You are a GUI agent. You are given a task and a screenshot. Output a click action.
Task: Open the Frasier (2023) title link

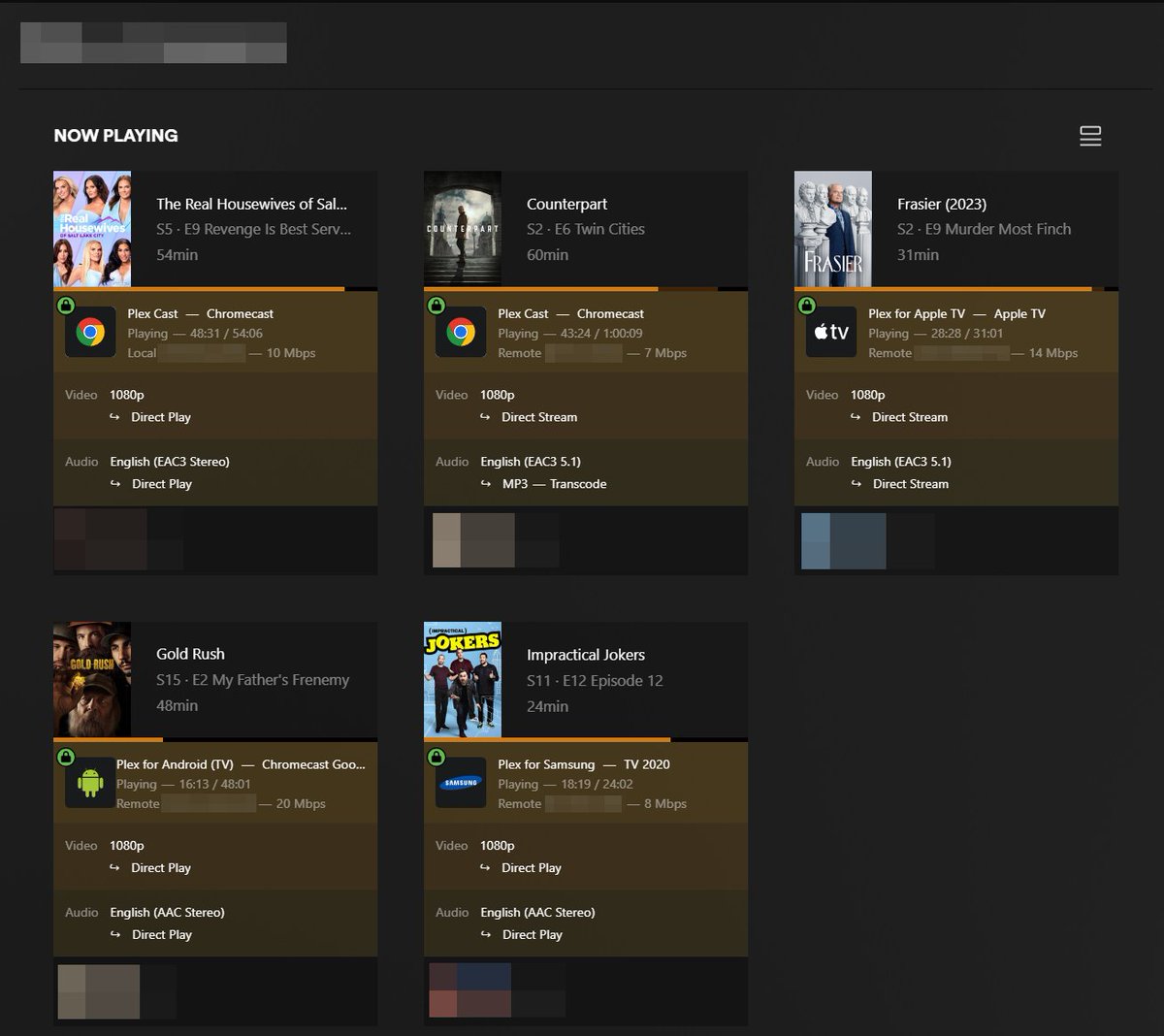[x=942, y=204]
